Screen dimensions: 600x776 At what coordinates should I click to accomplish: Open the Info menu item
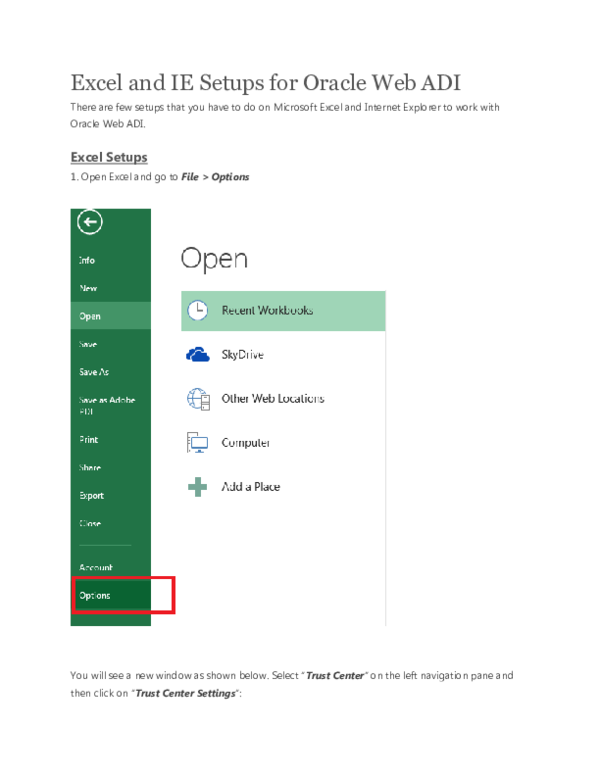(88, 260)
